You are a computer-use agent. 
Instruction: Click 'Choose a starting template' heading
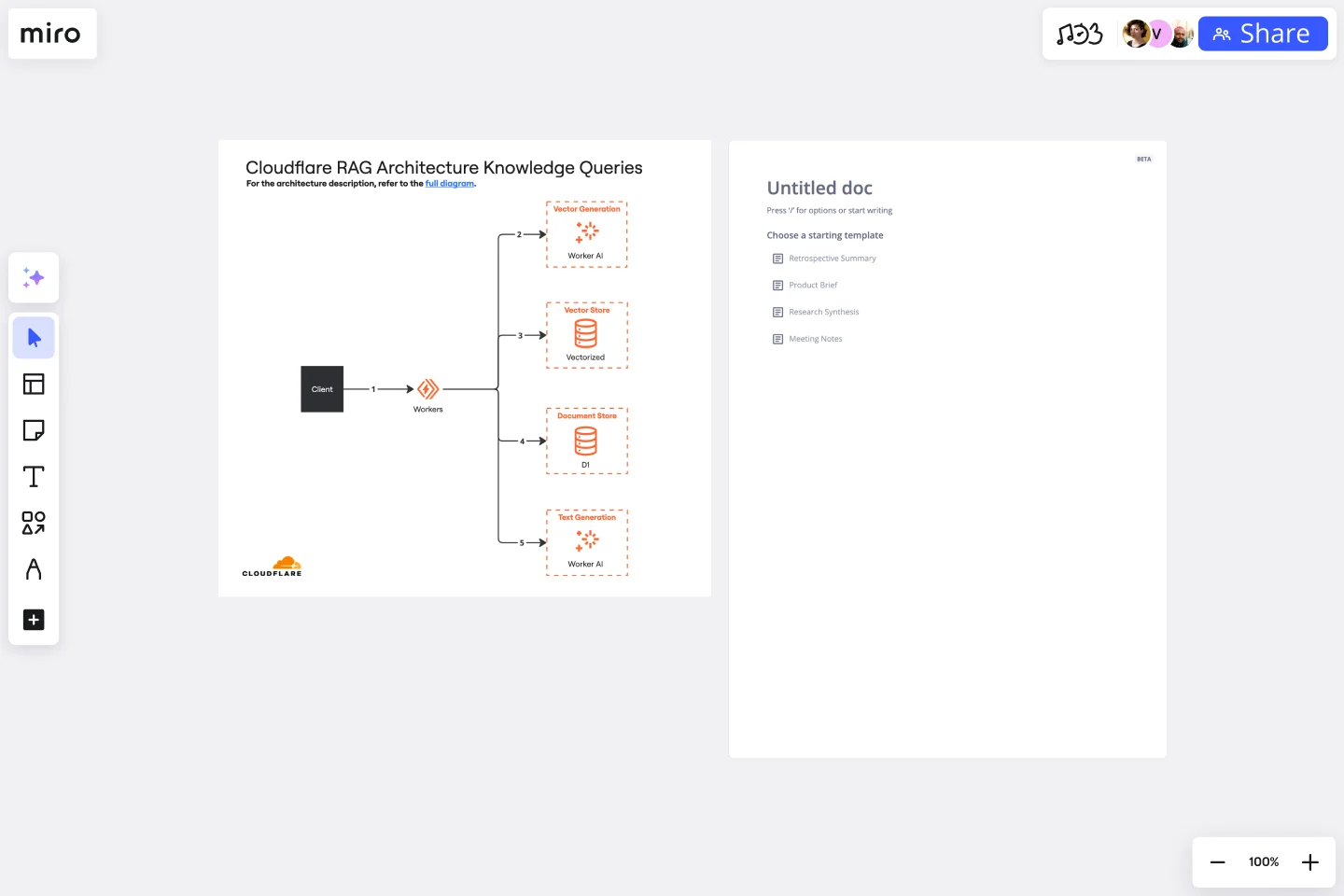pos(825,235)
